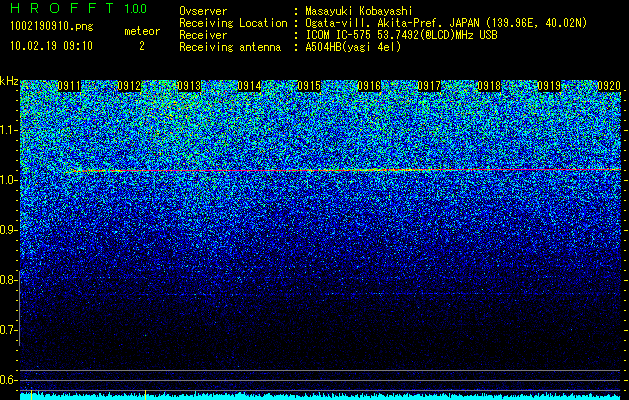Click the kHz axis unit label
629x400 pixels.
[9, 81]
